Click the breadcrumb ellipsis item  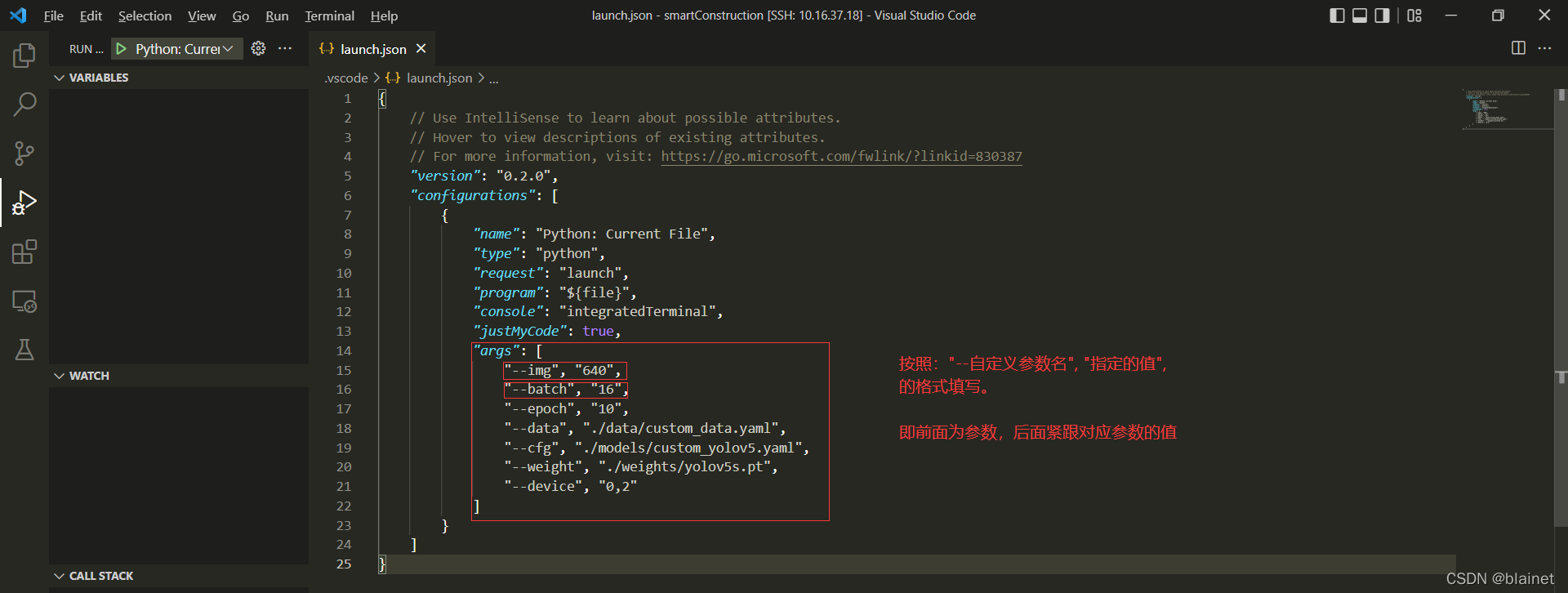pyautogui.click(x=493, y=78)
